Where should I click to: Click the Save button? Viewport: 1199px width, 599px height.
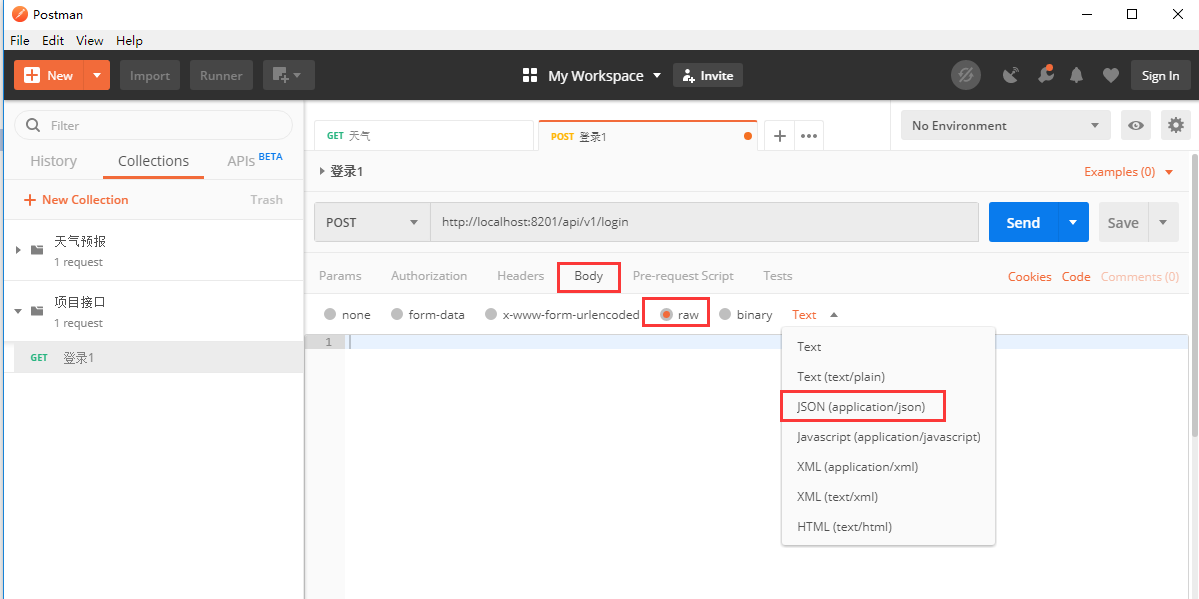pos(1123,223)
